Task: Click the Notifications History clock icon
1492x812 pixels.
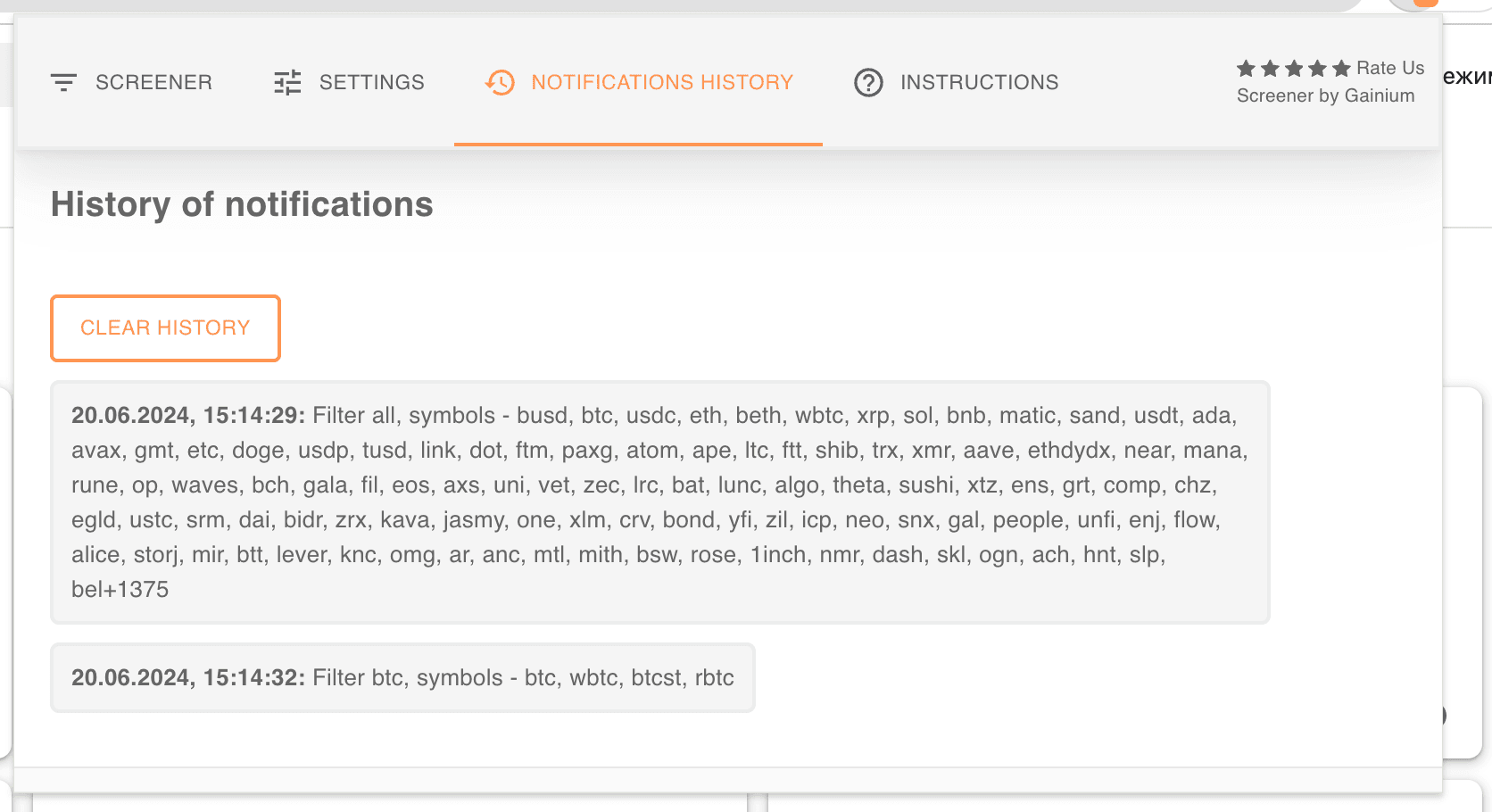Action: (500, 83)
